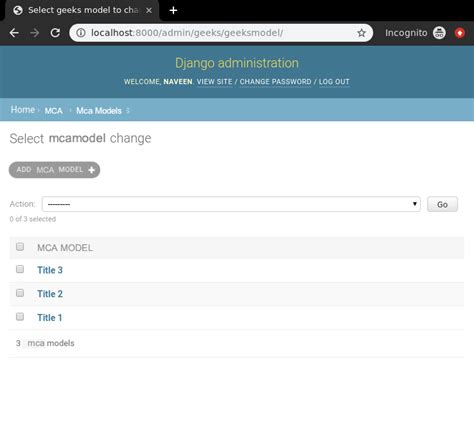This screenshot has height=434, width=474.
Task: Run the selected action with the Go button
Action: 442,204
